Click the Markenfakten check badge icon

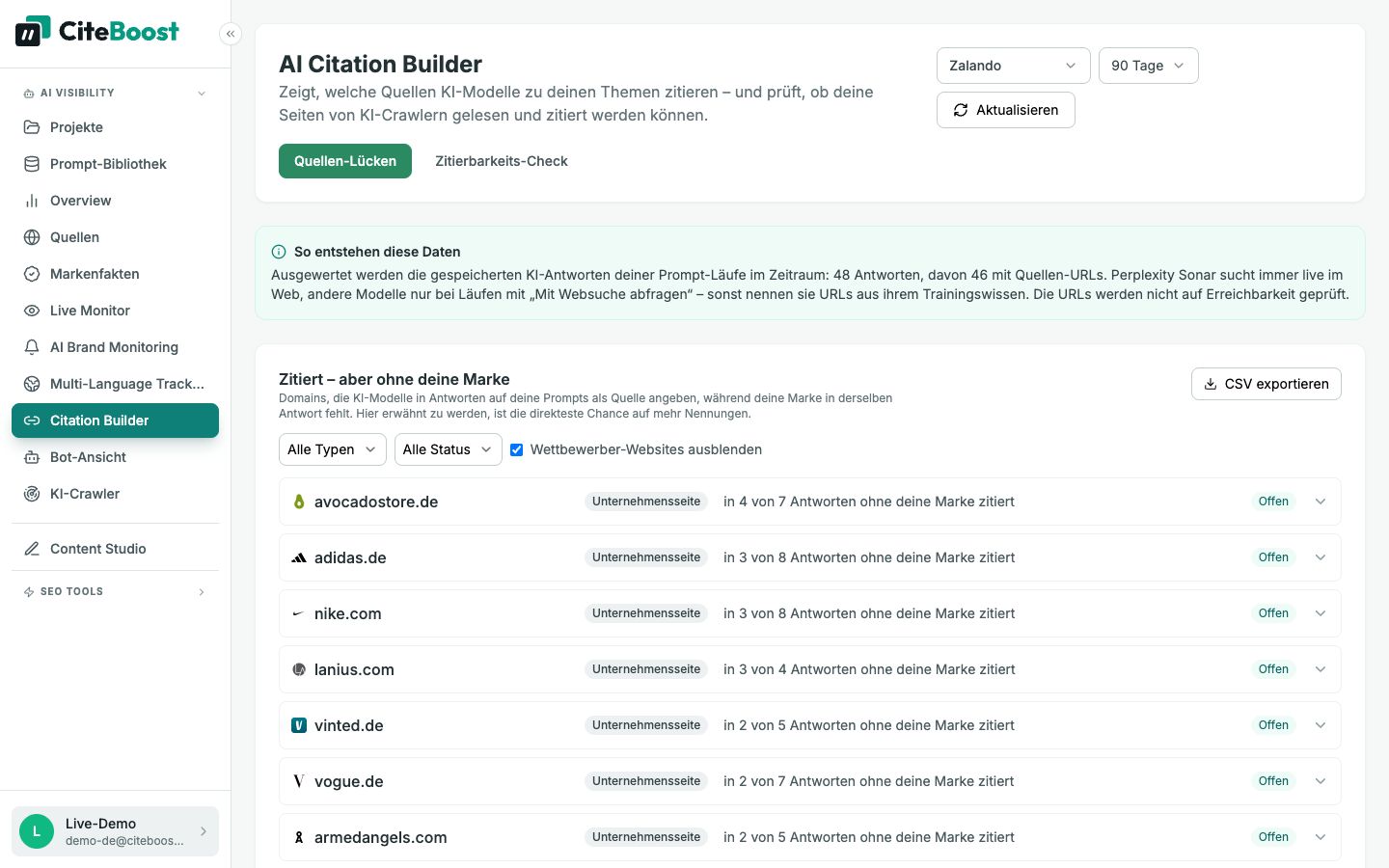pos(32,274)
